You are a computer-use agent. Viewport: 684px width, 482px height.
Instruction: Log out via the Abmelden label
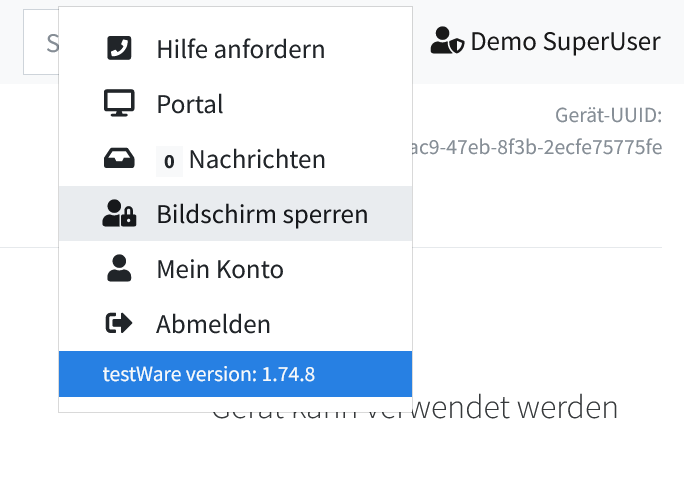213,324
